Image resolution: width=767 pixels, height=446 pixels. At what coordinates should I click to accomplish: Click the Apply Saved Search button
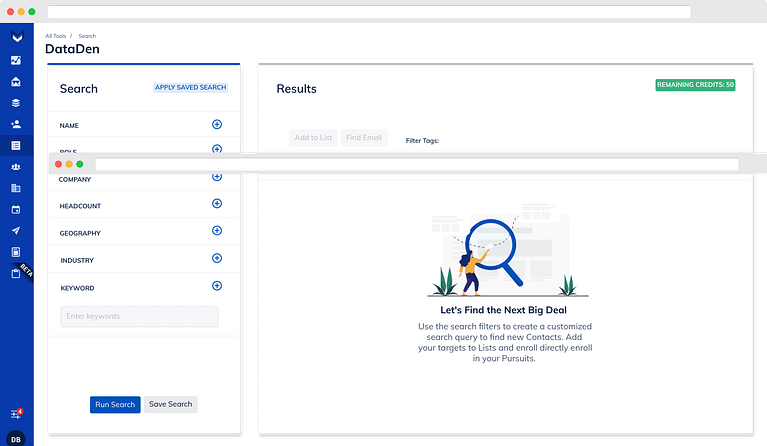click(x=190, y=88)
